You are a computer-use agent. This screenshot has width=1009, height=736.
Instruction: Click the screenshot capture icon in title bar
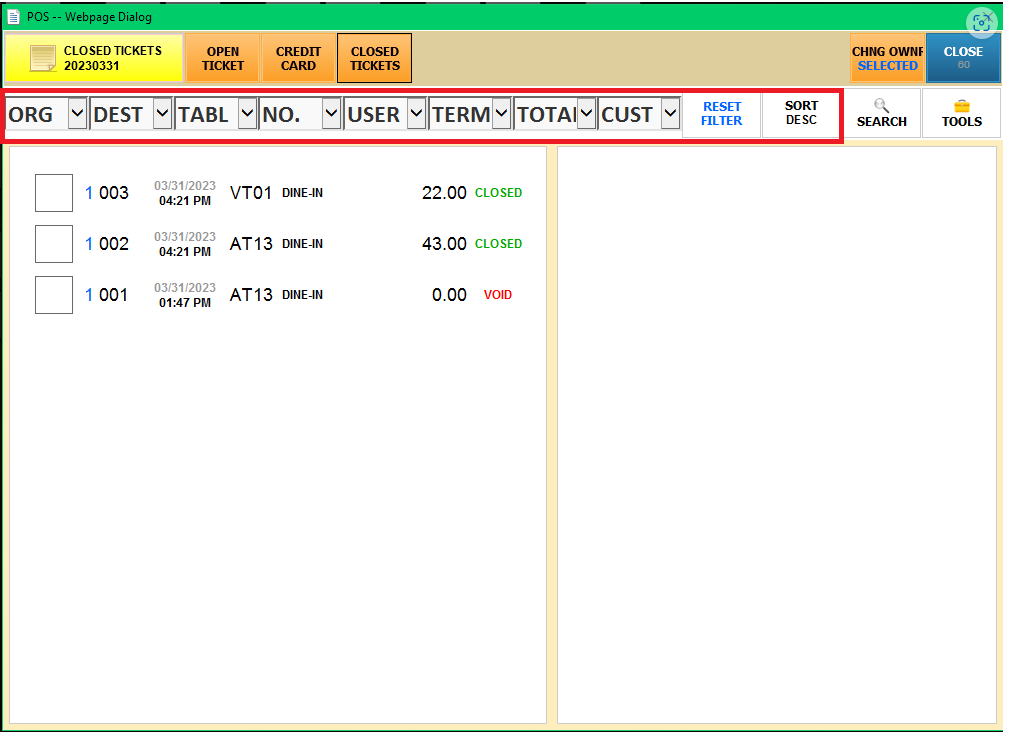[x=983, y=22]
